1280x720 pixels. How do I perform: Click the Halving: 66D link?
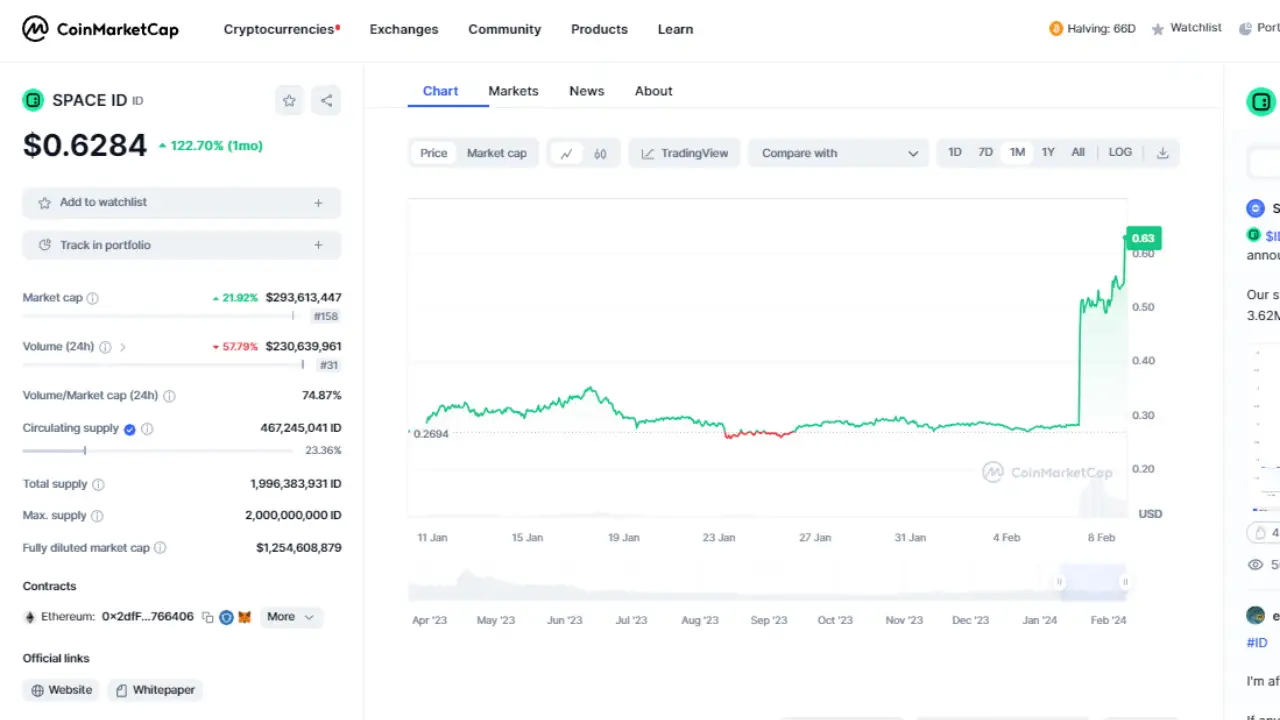pyautogui.click(x=1093, y=29)
